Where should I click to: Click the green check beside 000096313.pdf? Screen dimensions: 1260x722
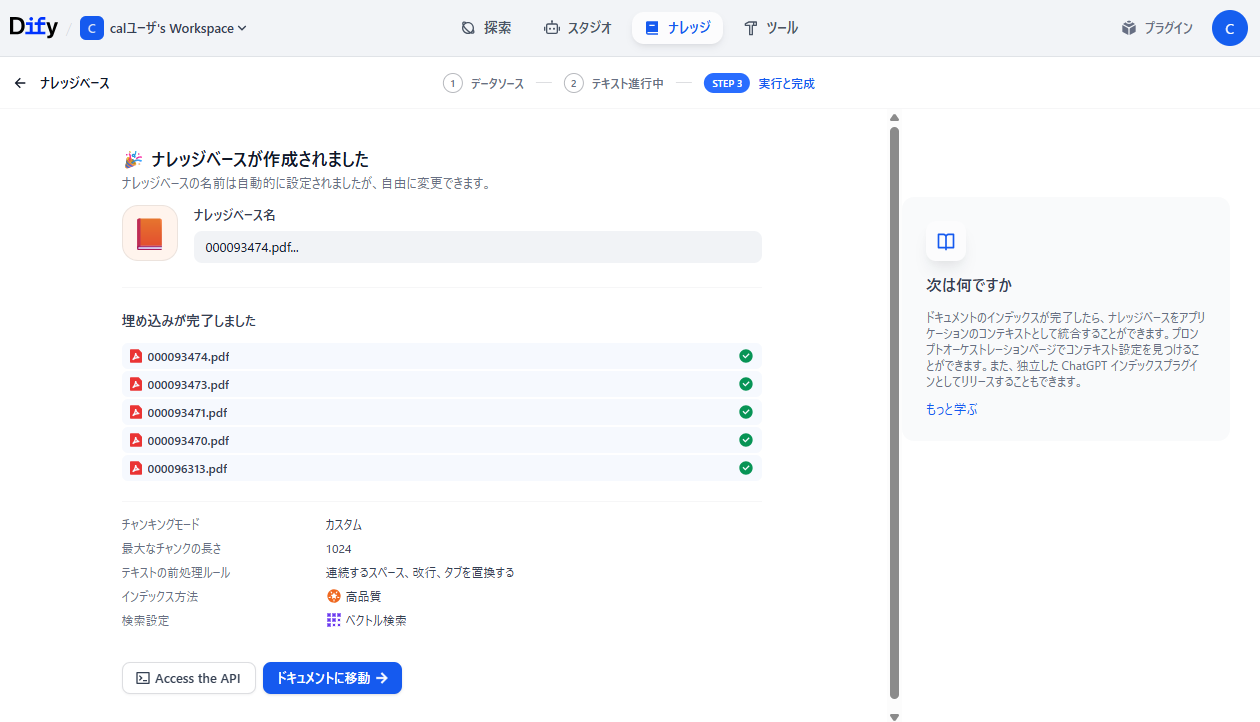coord(745,467)
